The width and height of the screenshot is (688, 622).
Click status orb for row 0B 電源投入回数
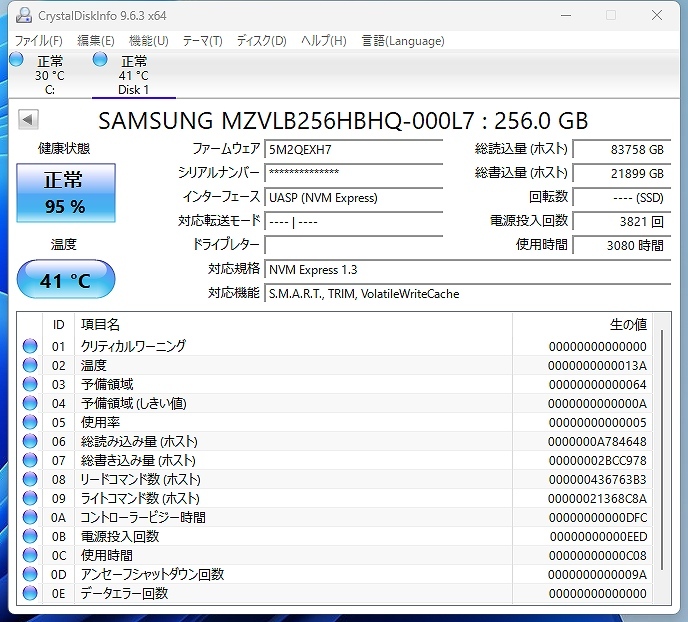[30, 536]
